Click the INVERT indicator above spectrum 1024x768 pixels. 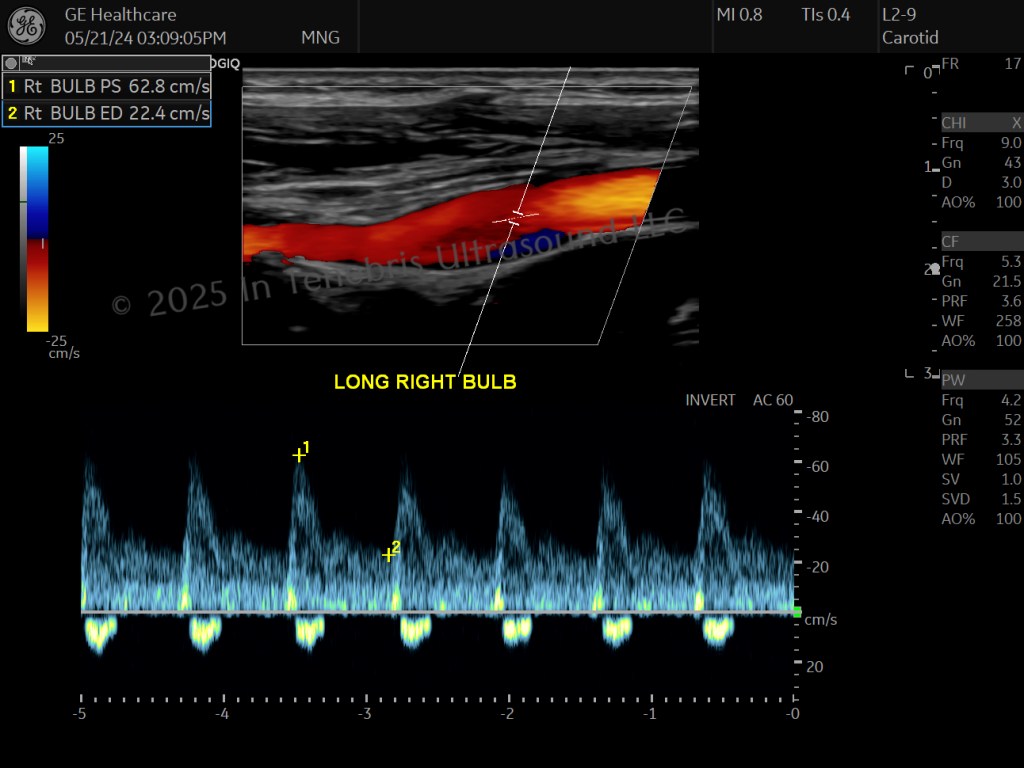click(710, 400)
